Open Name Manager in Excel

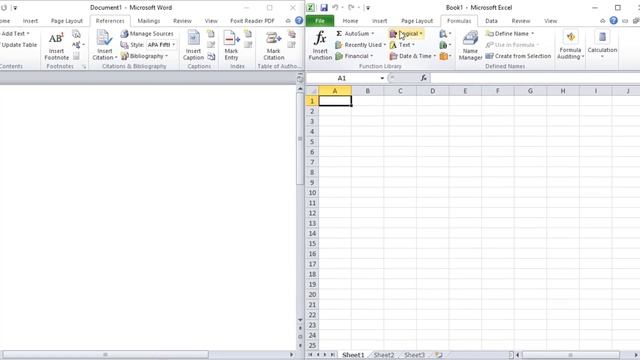(470, 46)
